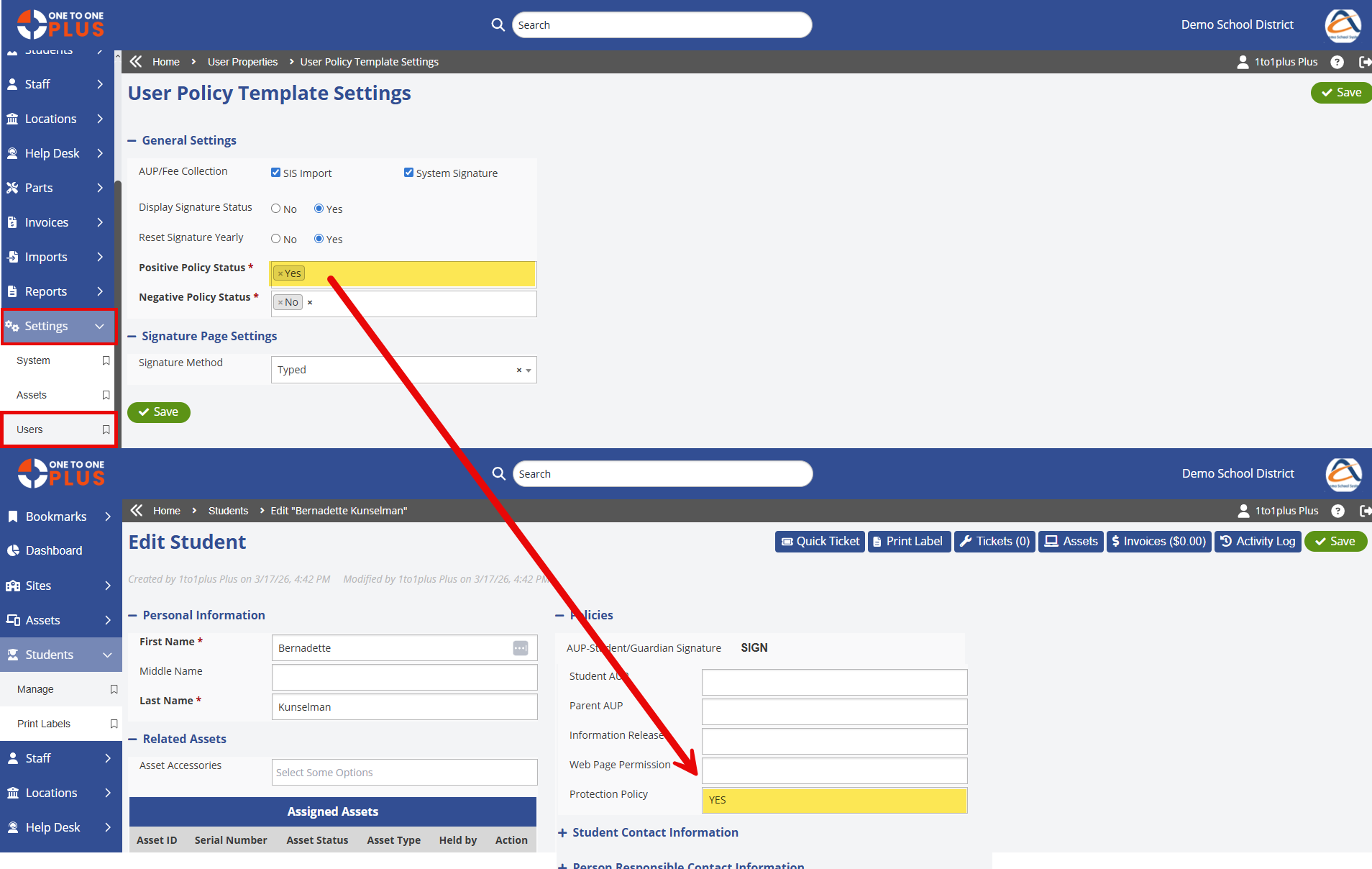Select Yes for Reset Signature Yearly
Viewport: 1372px width, 869px height.
pyautogui.click(x=319, y=239)
